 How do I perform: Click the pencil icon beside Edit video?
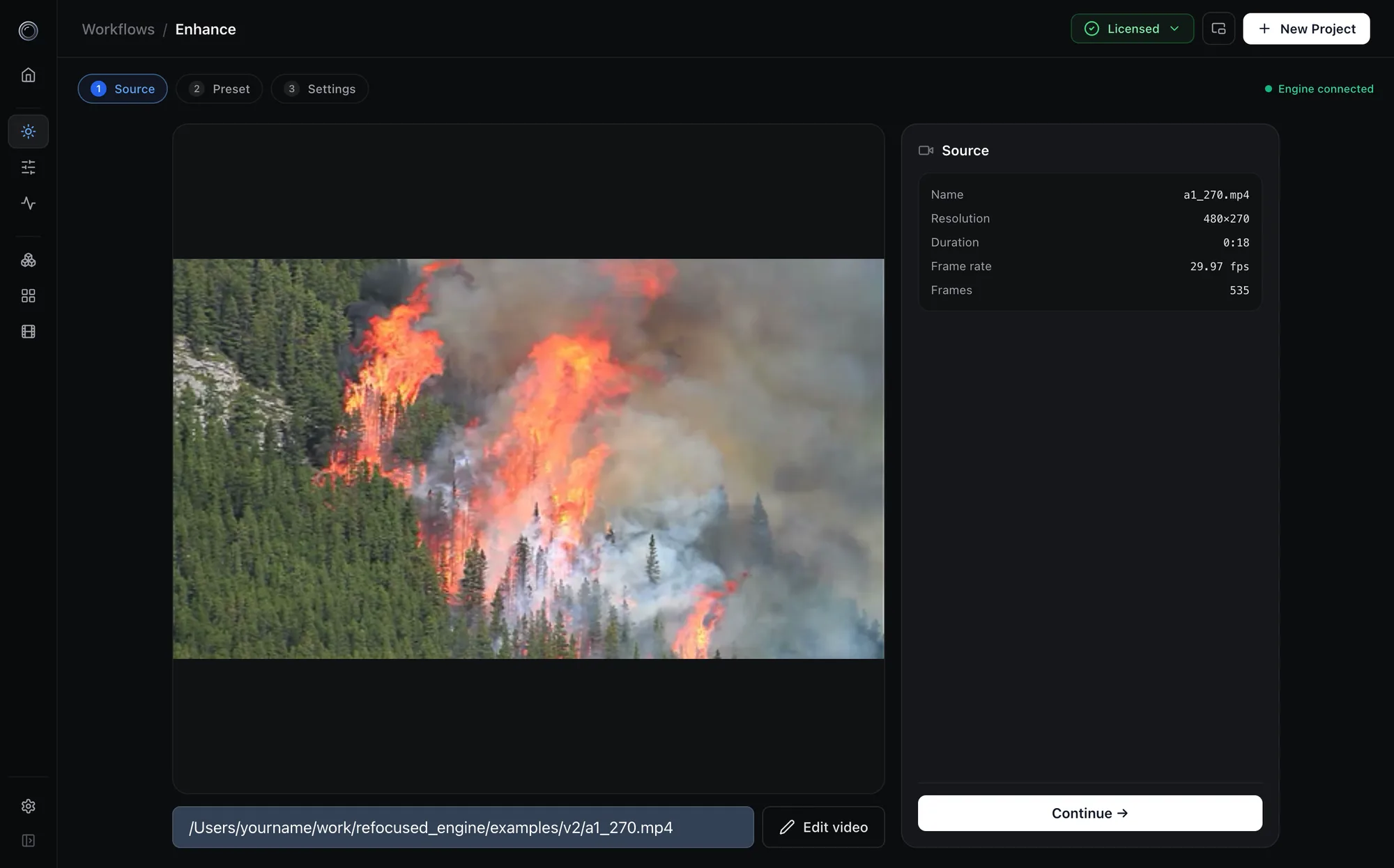787,827
